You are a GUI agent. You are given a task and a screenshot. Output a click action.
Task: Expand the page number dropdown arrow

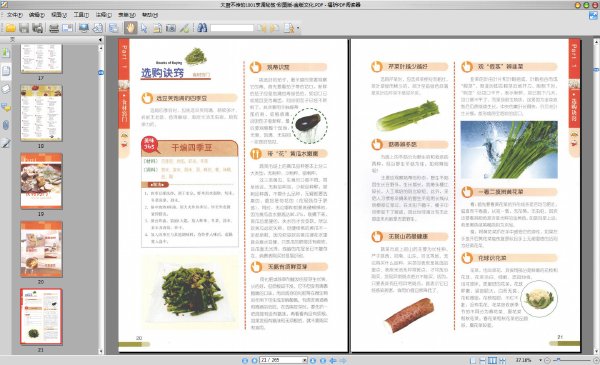(x=305, y=360)
